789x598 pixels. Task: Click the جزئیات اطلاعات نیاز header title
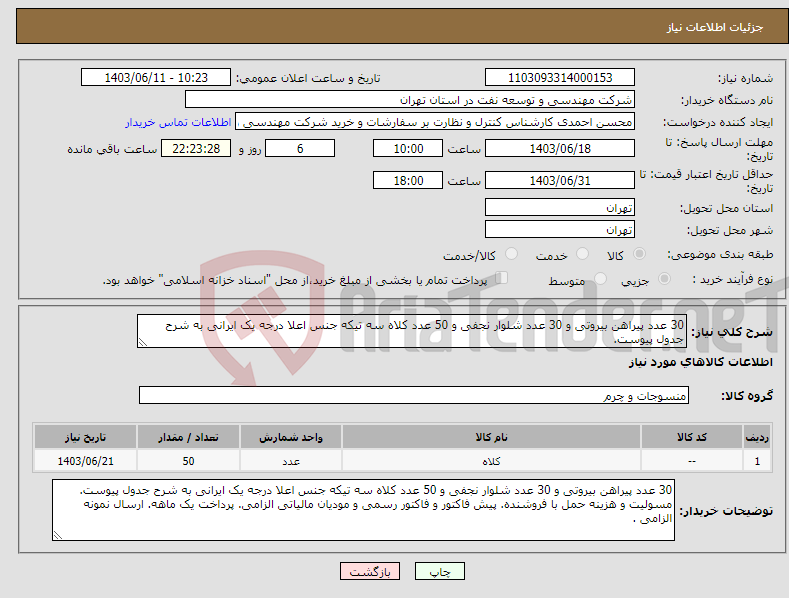point(715,27)
